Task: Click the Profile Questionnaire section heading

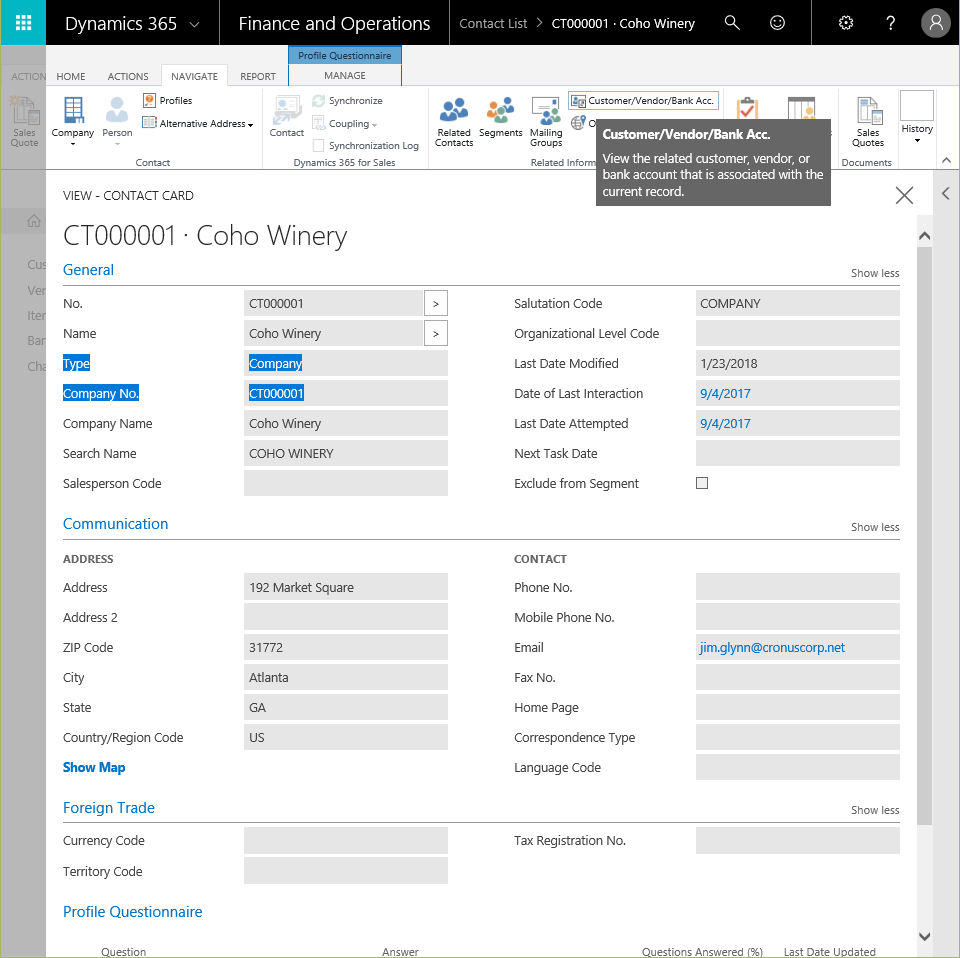Action: coord(132,911)
